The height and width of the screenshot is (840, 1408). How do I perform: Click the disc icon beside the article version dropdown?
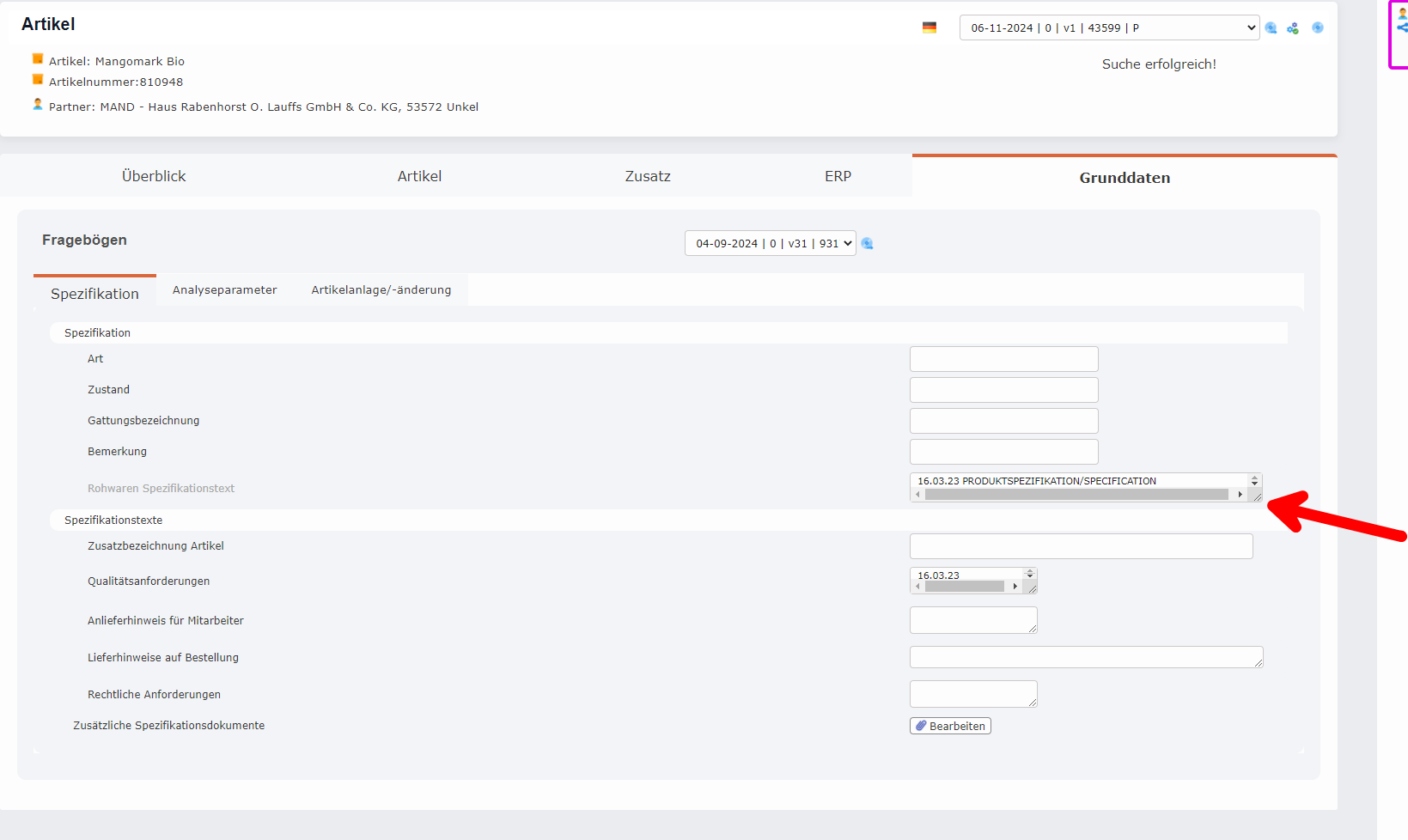tap(1271, 28)
